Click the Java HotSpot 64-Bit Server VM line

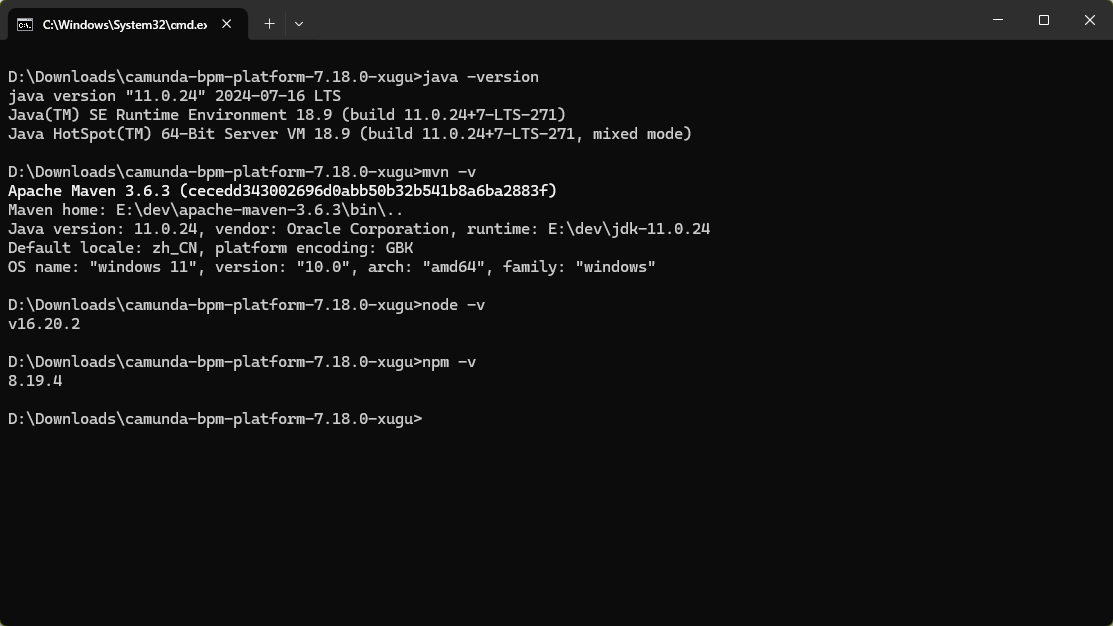tap(350, 134)
